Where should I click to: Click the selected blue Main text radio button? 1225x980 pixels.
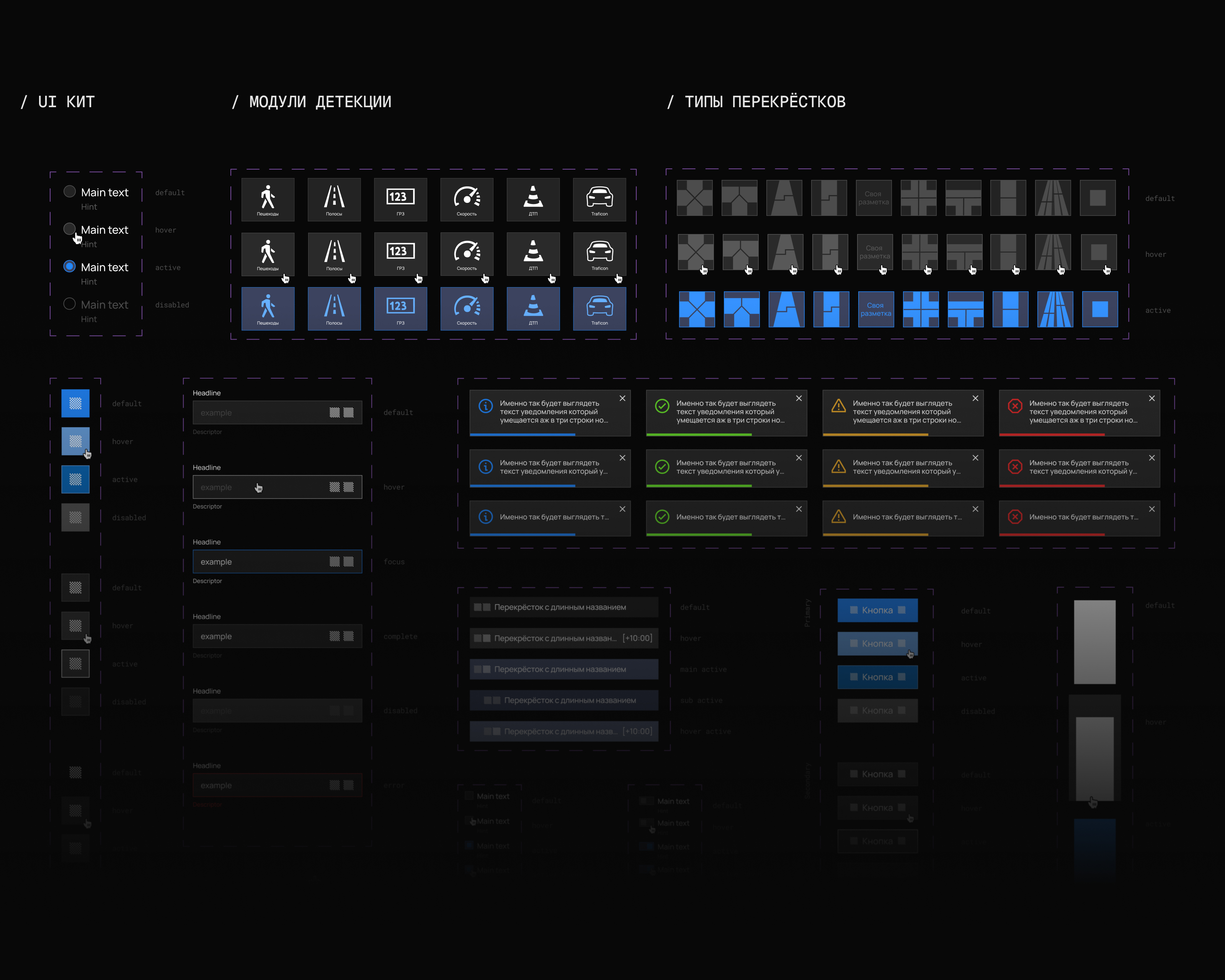pos(69,266)
